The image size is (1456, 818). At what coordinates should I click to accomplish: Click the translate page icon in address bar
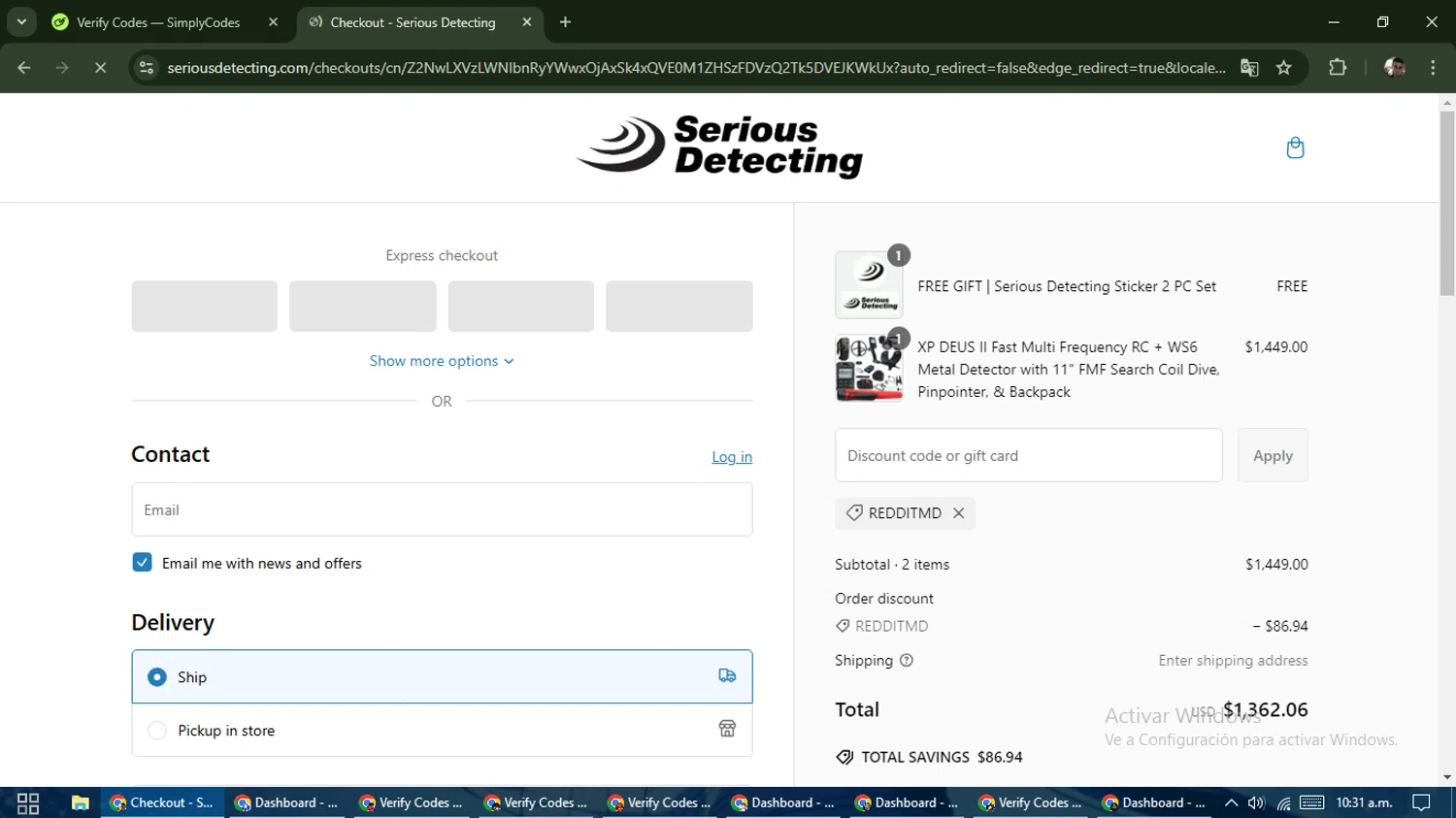1249,67
